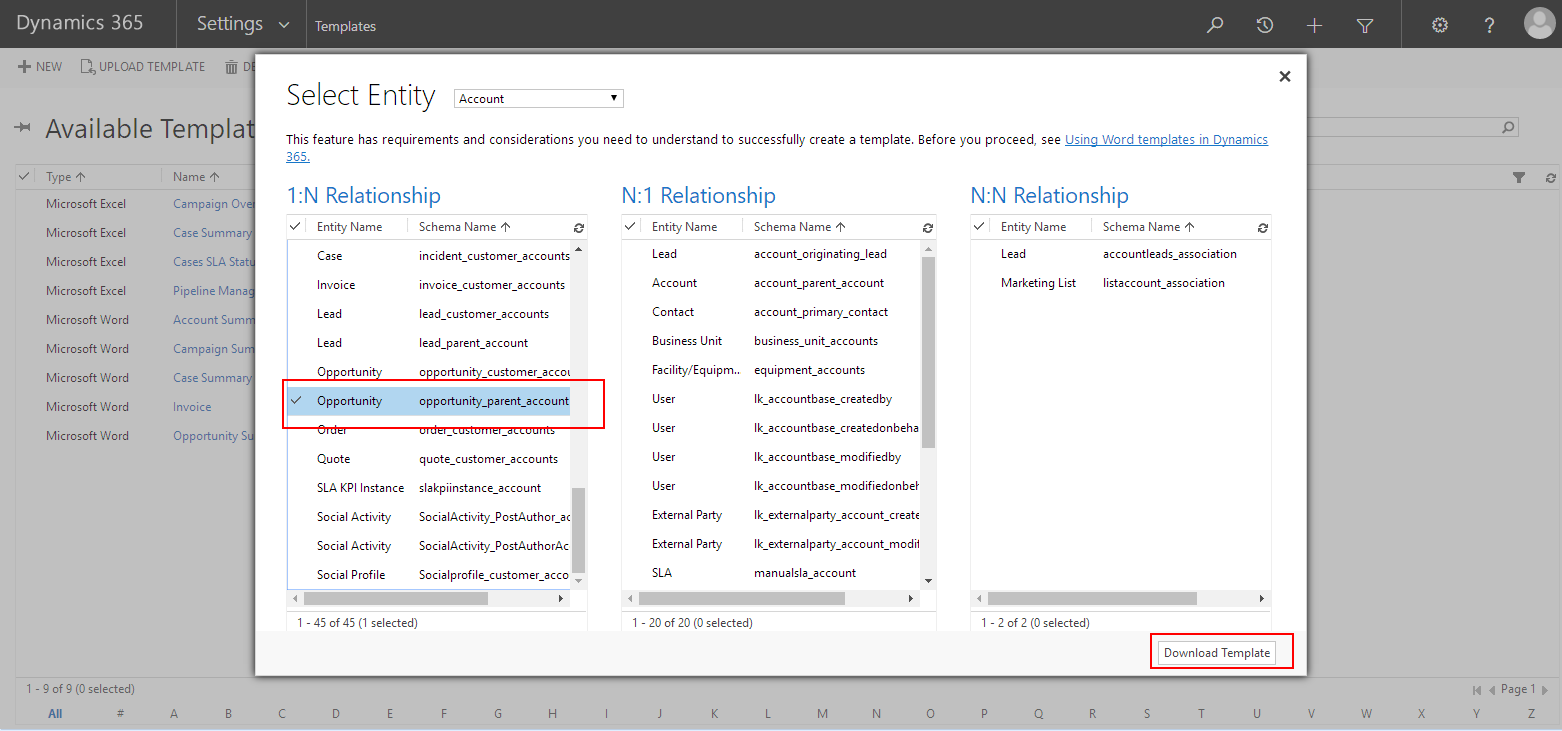The height and width of the screenshot is (731, 1562).
Task: Refresh the N:N Relationship grid
Action: coord(1263,228)
